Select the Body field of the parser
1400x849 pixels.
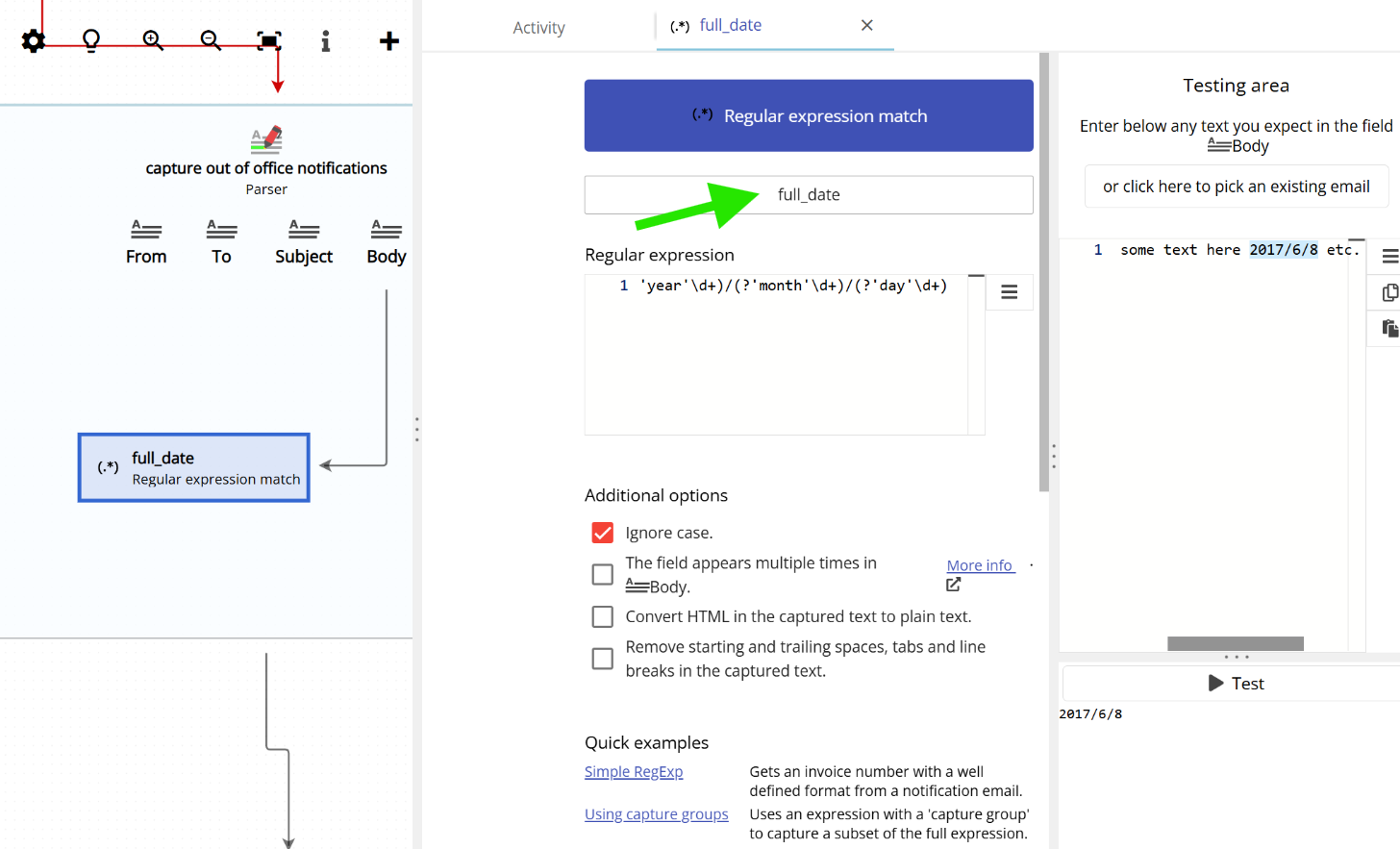point(386,240)
